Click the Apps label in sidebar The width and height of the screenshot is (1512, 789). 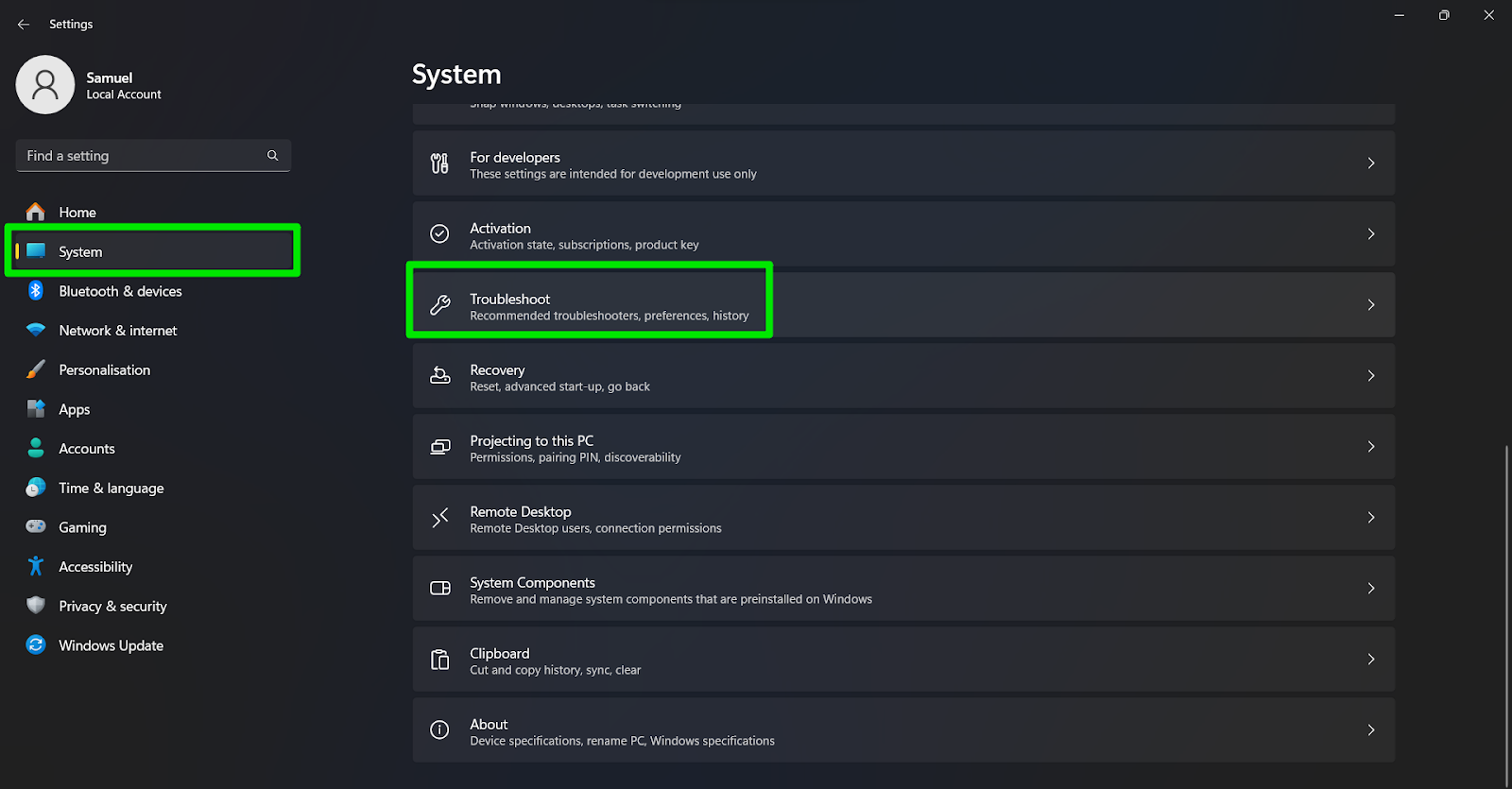[x=75, y=409]
